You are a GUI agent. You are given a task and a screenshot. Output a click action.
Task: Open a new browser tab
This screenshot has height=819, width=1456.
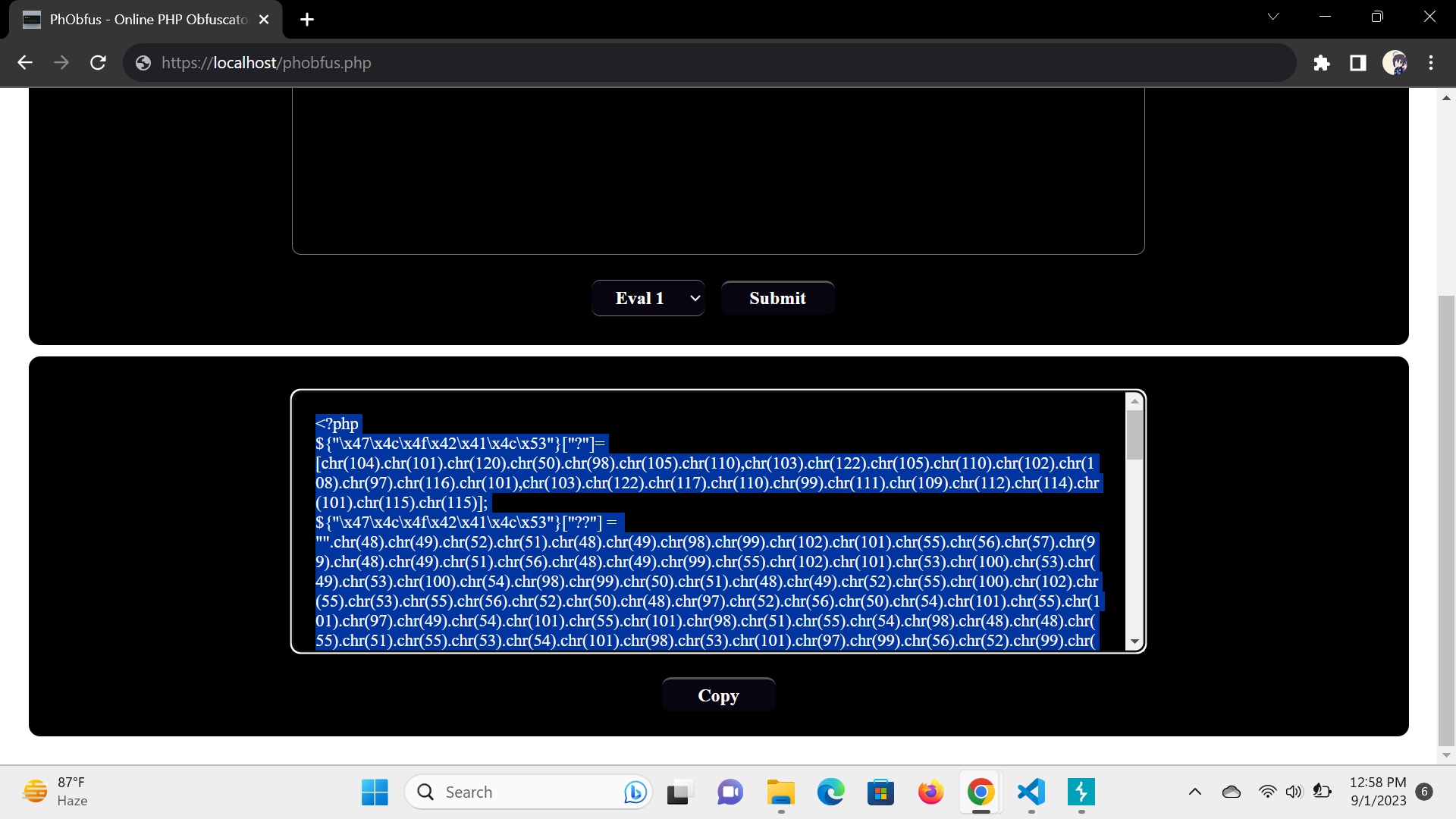point(307,20)
